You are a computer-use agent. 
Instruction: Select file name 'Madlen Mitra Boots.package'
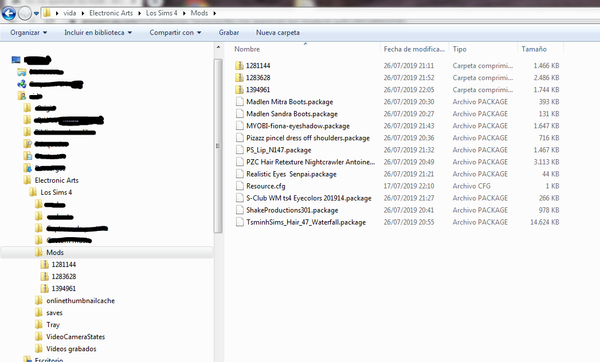click(290, 102)
